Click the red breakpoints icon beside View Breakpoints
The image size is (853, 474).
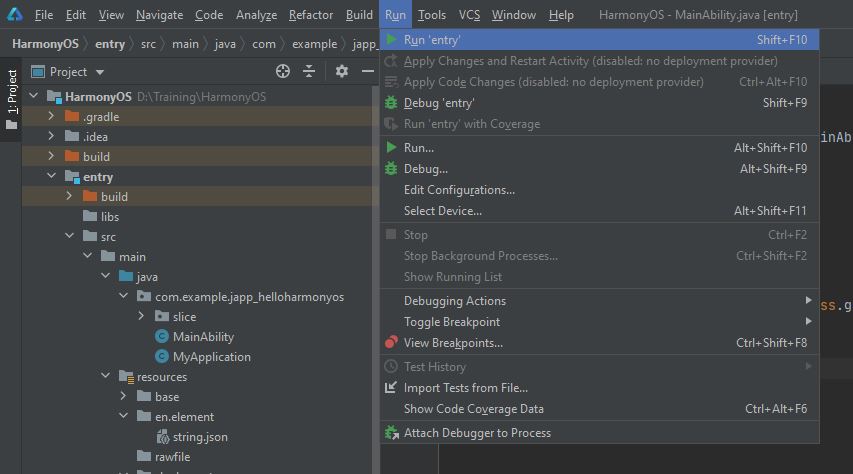tap(391, 342)
